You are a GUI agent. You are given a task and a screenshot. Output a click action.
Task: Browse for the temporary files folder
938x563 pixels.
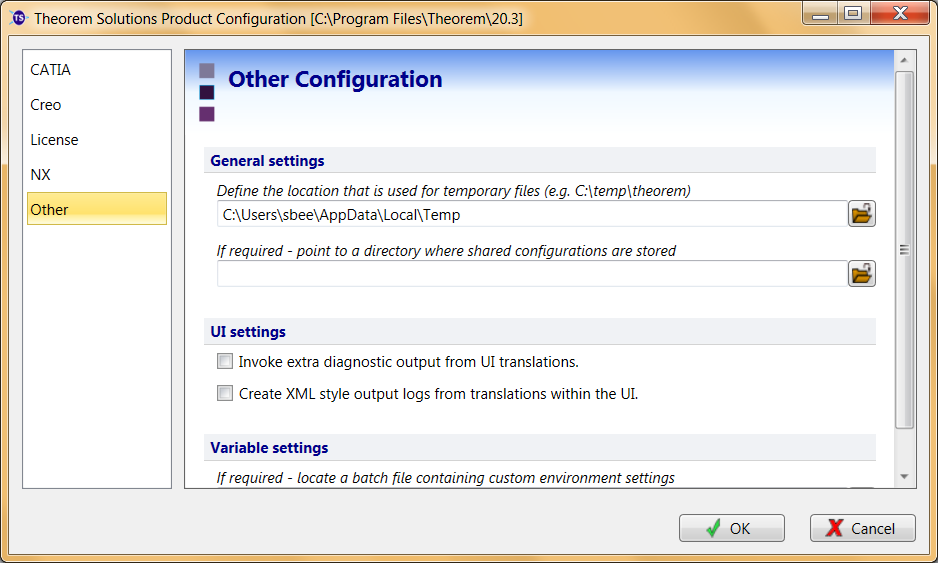pyautogui.click(x=861, y=214)
